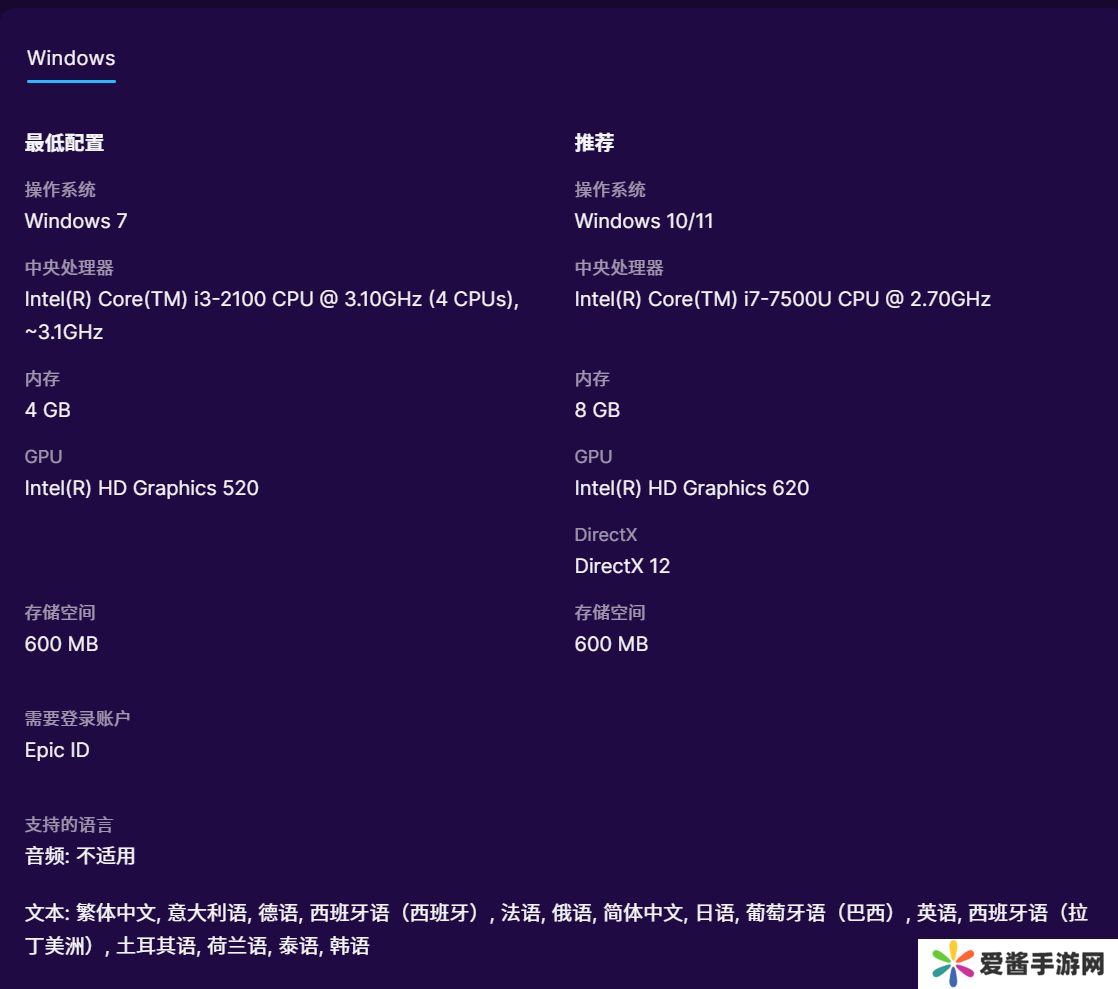Click the i3-2100 CPU processor text
The width and height of the screenshot is (1118, 989).
[270, 299]
